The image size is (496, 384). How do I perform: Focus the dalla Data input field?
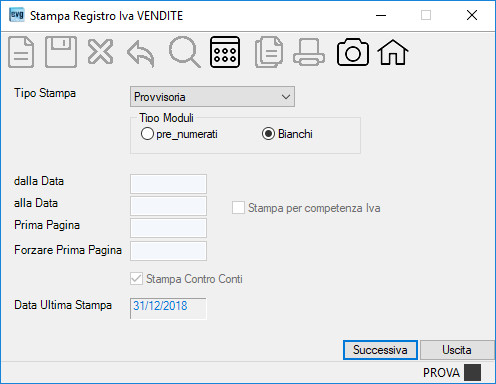coord(168,184)
